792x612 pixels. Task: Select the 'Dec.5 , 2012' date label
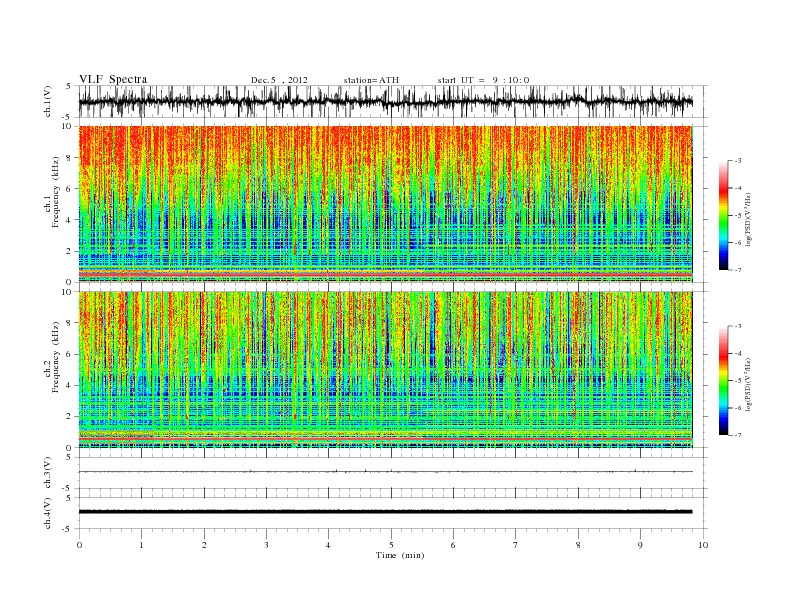[279, 80]
